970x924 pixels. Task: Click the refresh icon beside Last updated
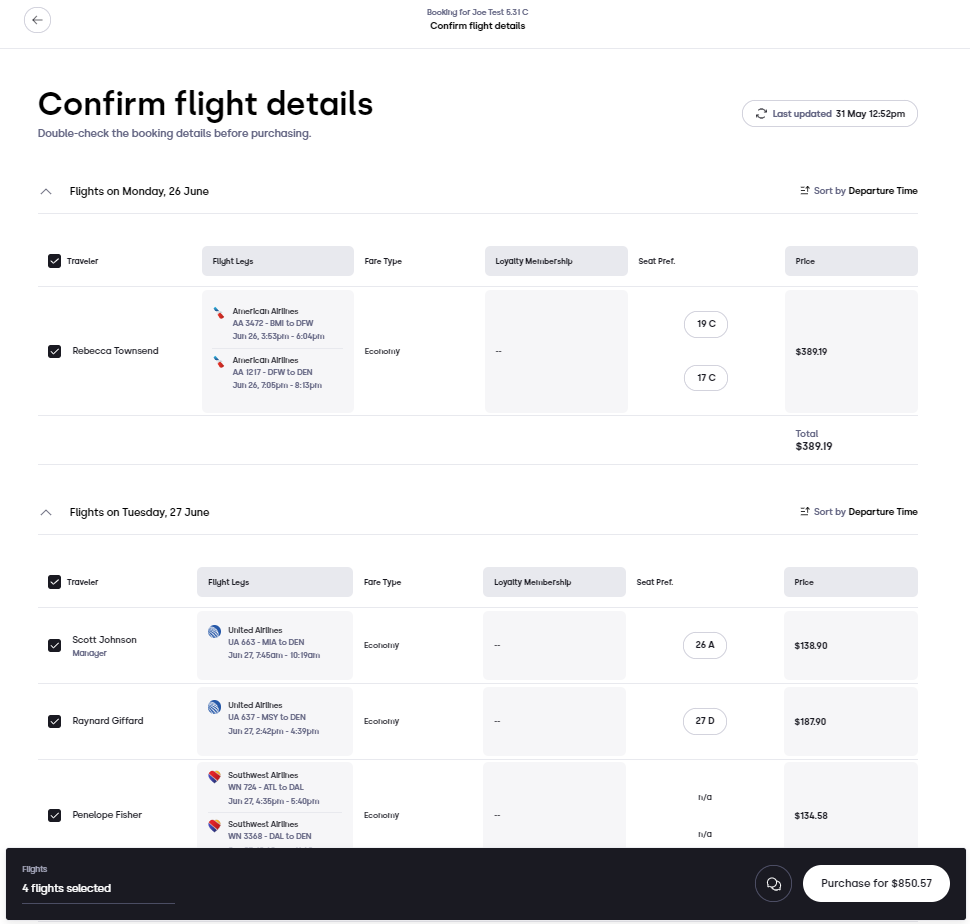pos(761,114)
